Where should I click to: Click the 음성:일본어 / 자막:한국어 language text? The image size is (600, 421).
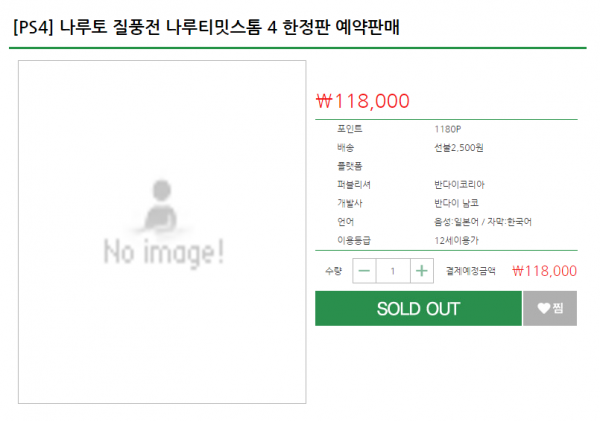pos(483,221)
